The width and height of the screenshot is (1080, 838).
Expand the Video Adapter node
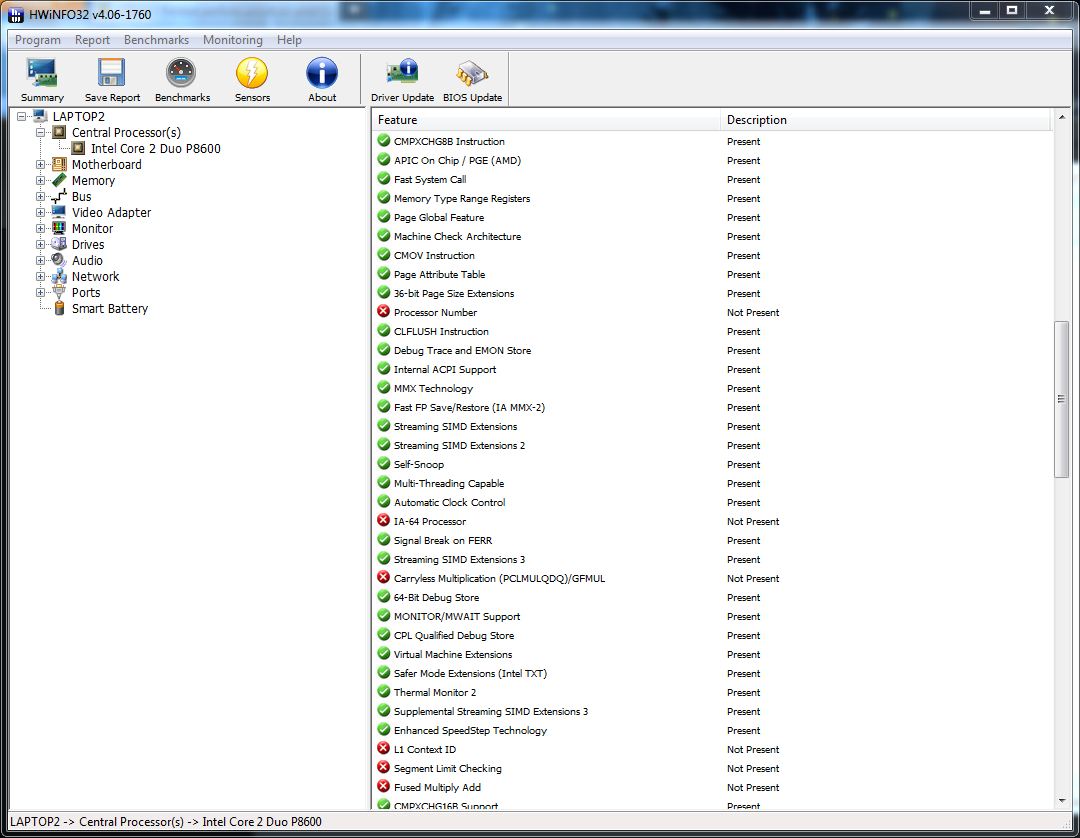(41, 213)
